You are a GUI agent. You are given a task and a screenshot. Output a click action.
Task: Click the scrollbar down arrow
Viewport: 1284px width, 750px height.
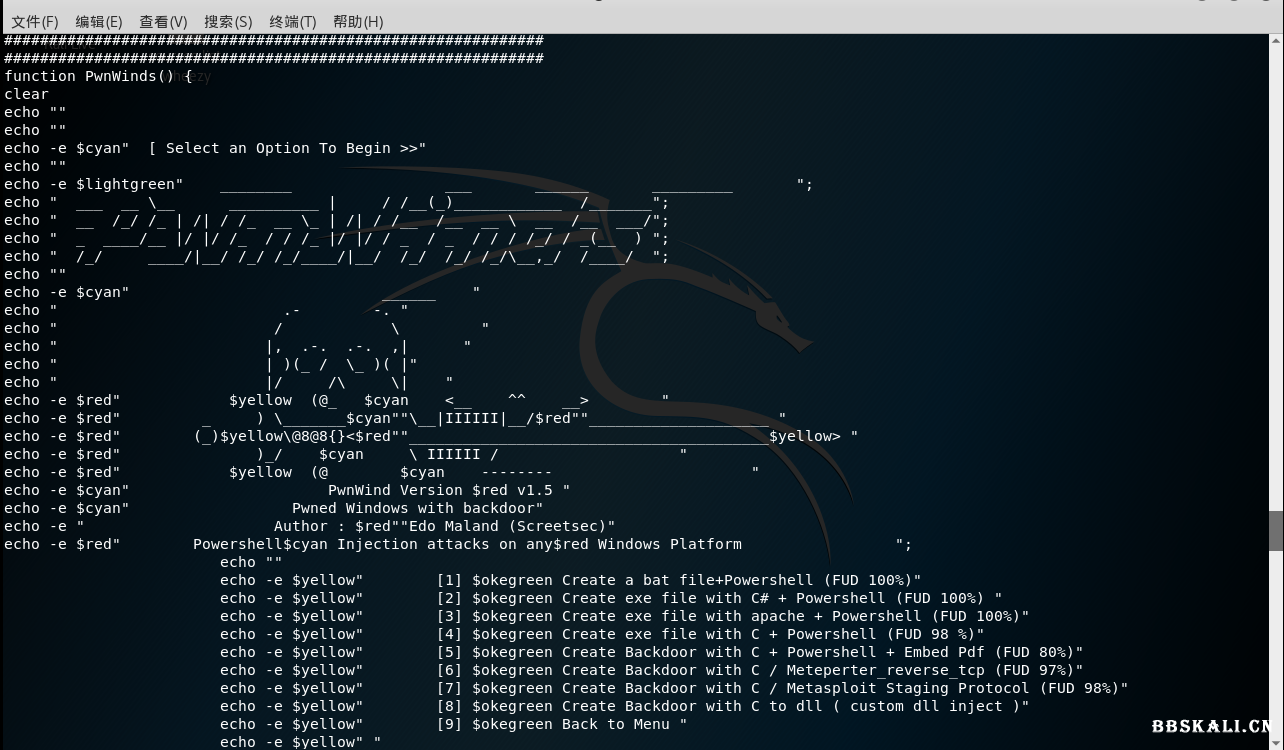coord(1276,743)
